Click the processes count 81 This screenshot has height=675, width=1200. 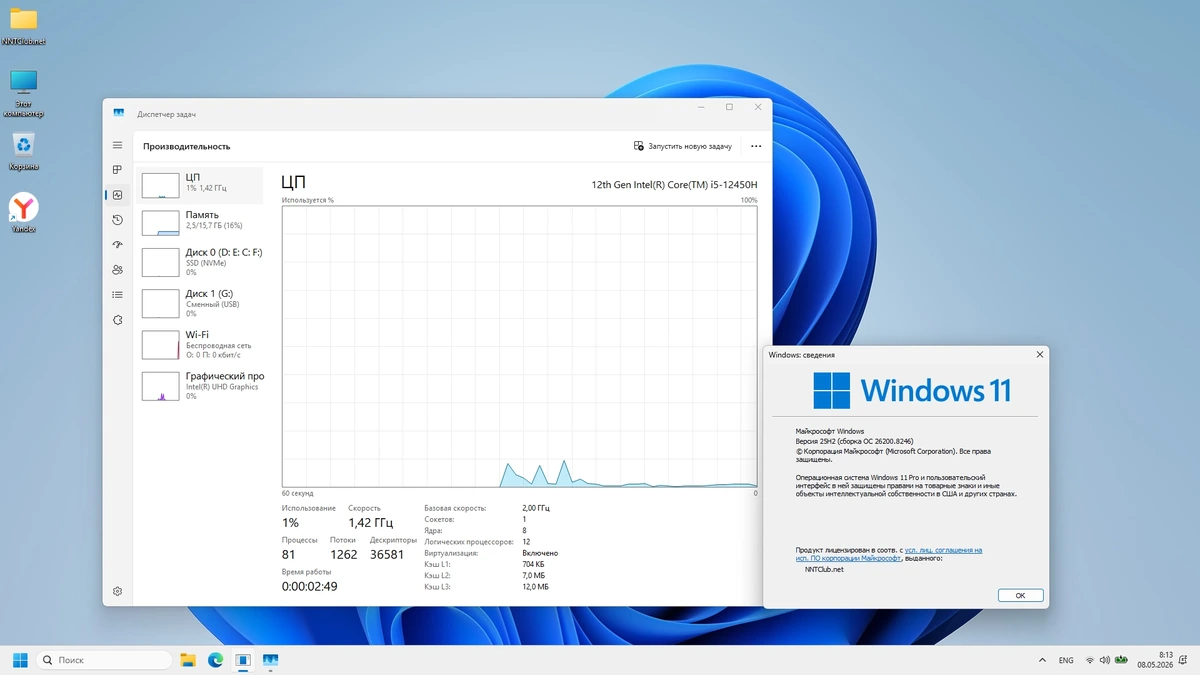tap(288, 554)
